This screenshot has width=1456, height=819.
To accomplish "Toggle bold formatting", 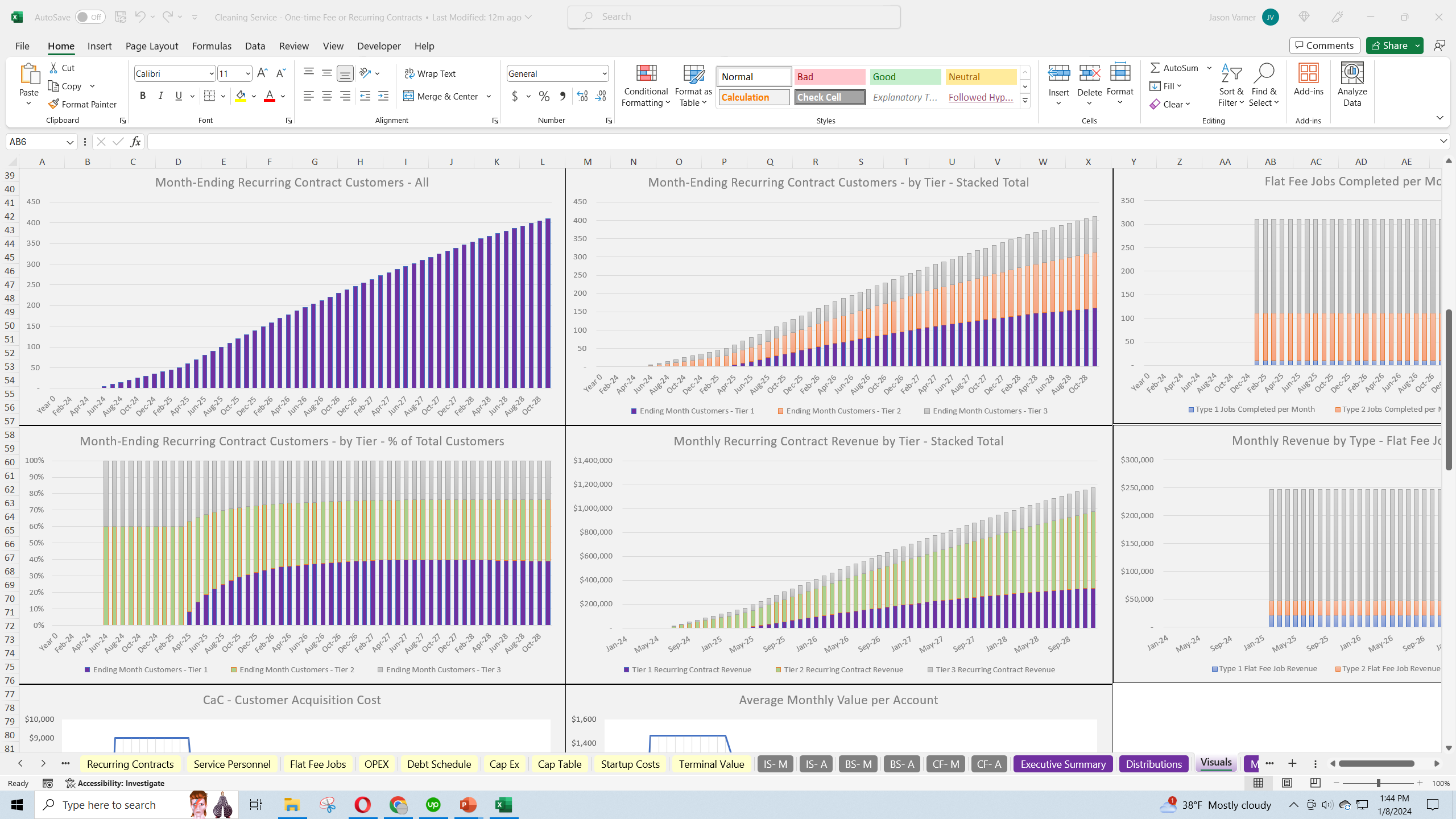I will coord(143,96).
